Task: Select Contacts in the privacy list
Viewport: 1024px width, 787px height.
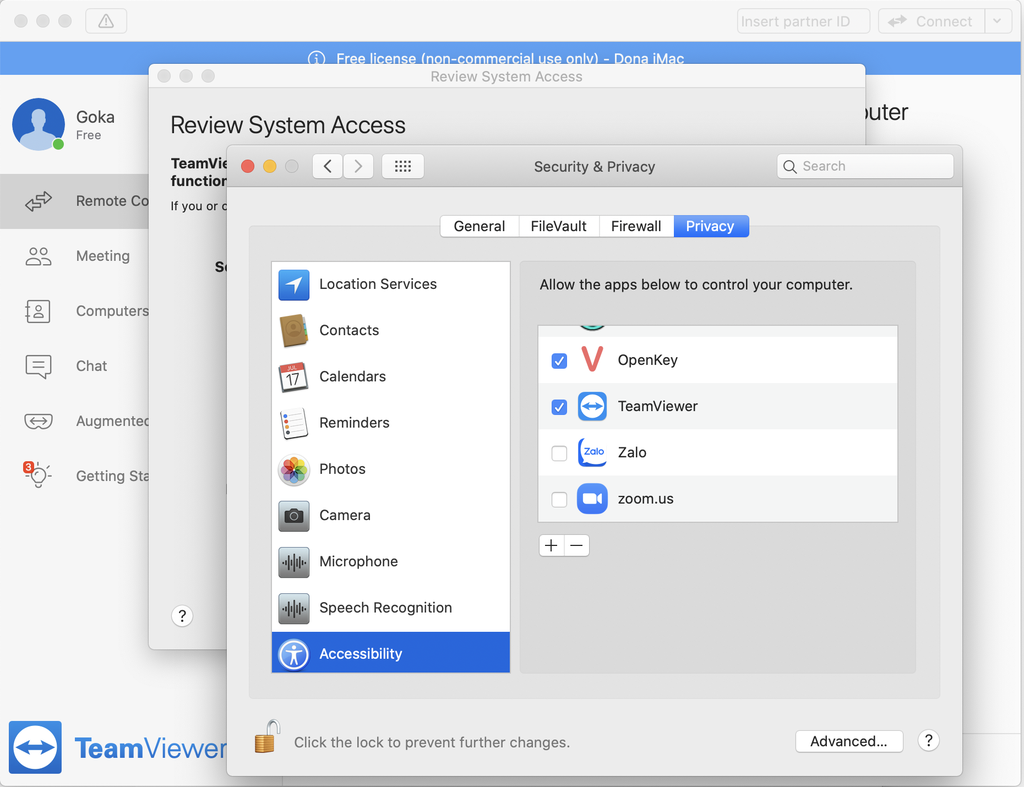Action: coord(391,330)
